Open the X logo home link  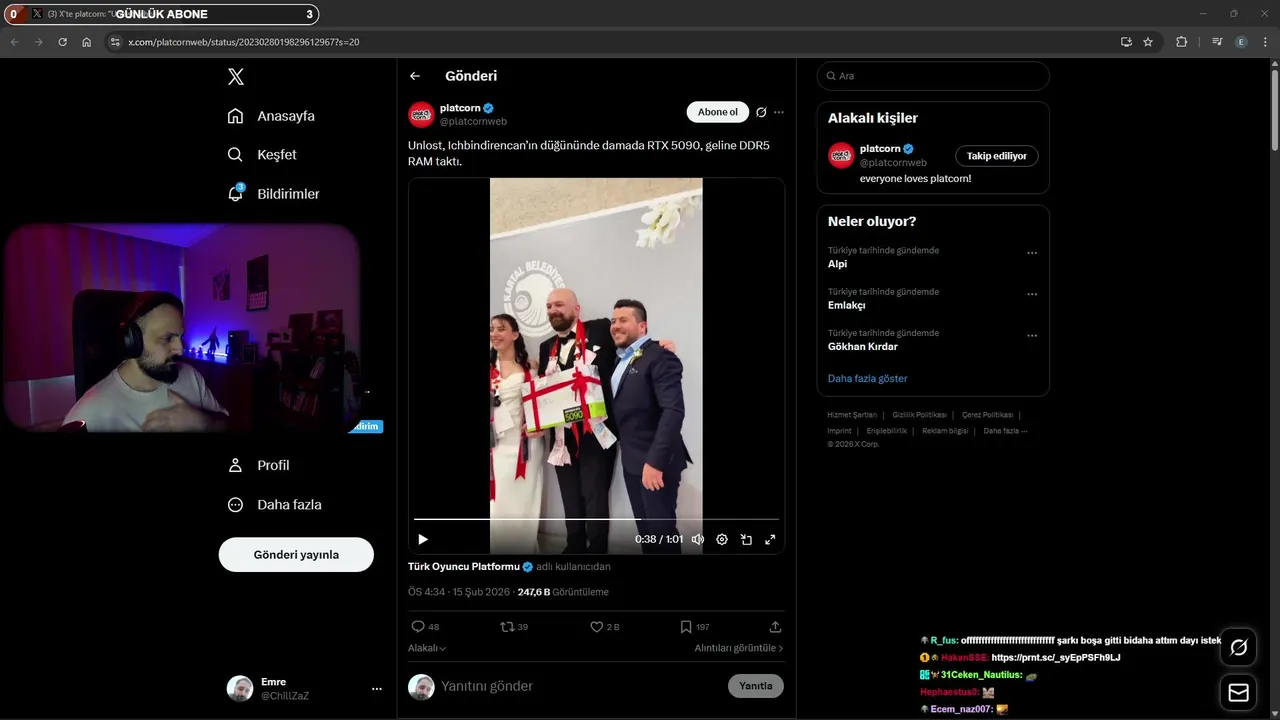235,76
